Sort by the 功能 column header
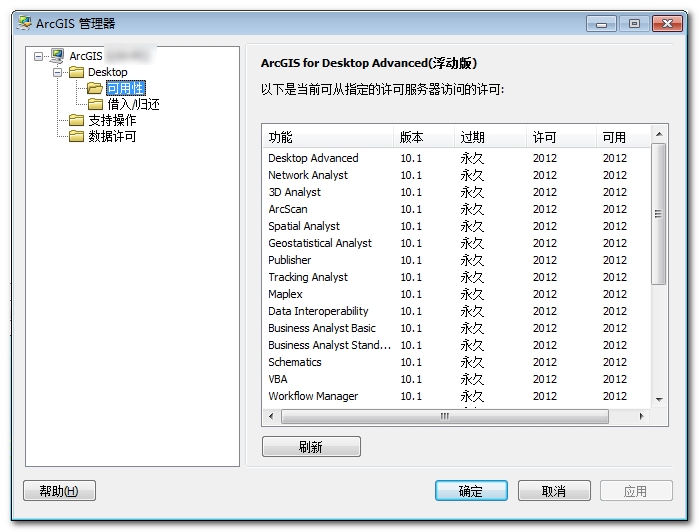Screen dimensions: 699x532 tap(328, 137)
